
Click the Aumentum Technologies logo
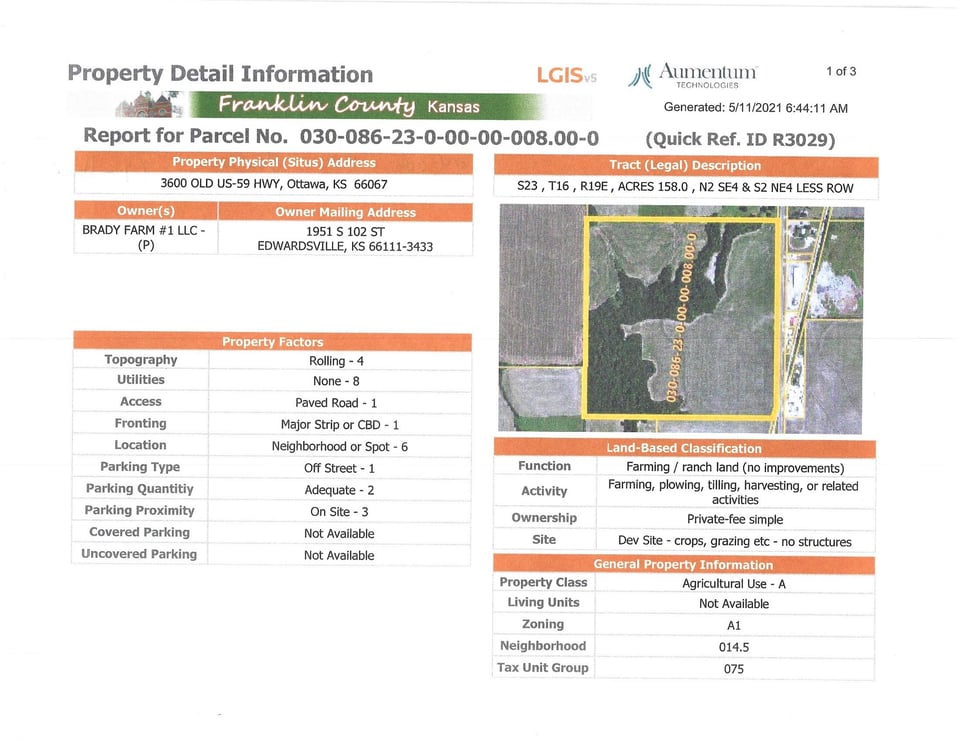point(692,76)
